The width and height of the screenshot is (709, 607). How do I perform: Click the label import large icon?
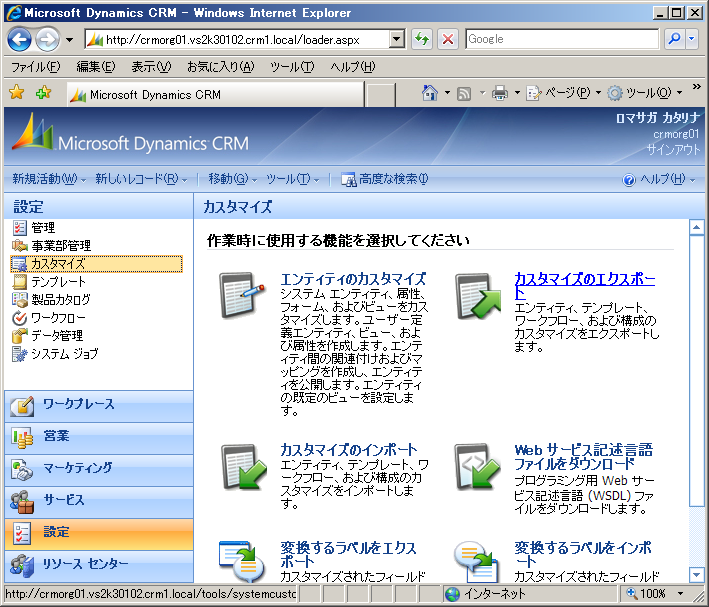(477, 561)
